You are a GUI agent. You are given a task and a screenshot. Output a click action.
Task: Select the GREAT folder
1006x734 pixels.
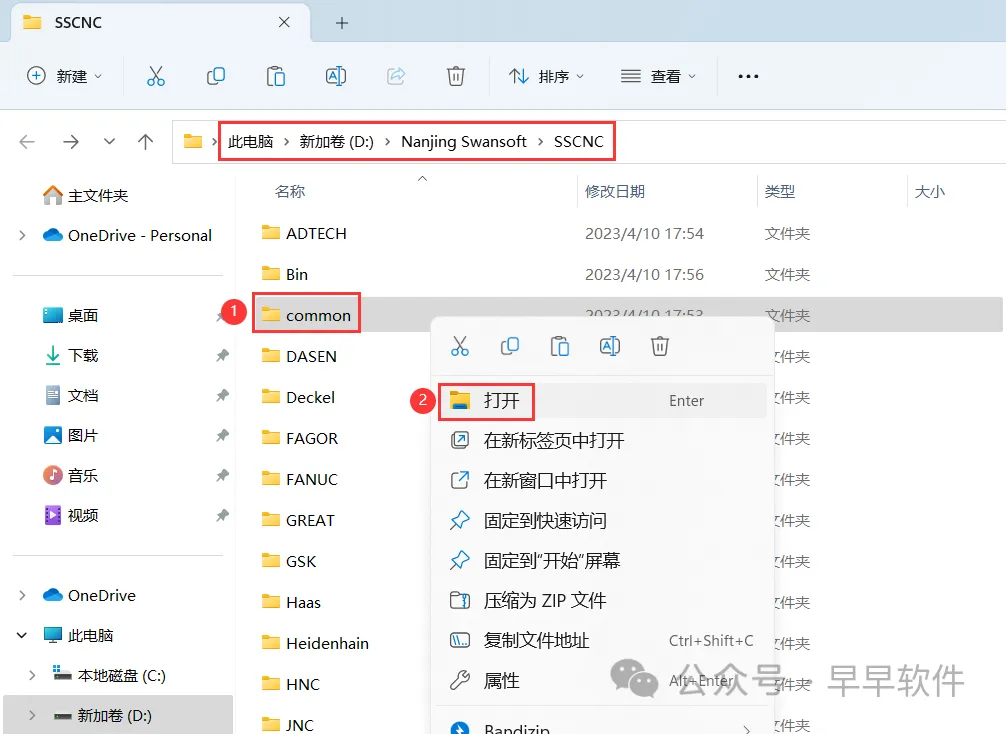coord(298,520)
